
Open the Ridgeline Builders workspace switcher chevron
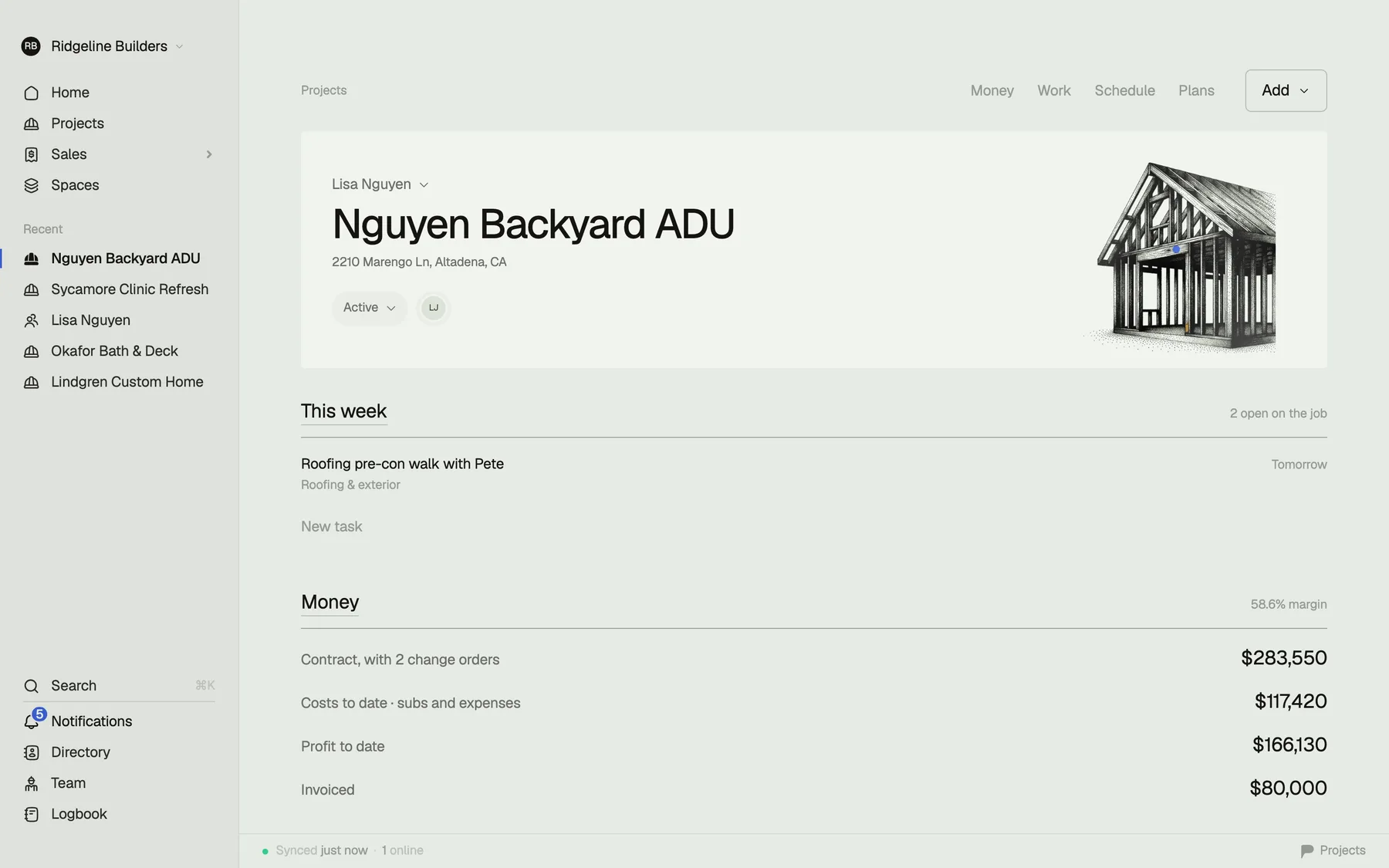coord(179,46)
